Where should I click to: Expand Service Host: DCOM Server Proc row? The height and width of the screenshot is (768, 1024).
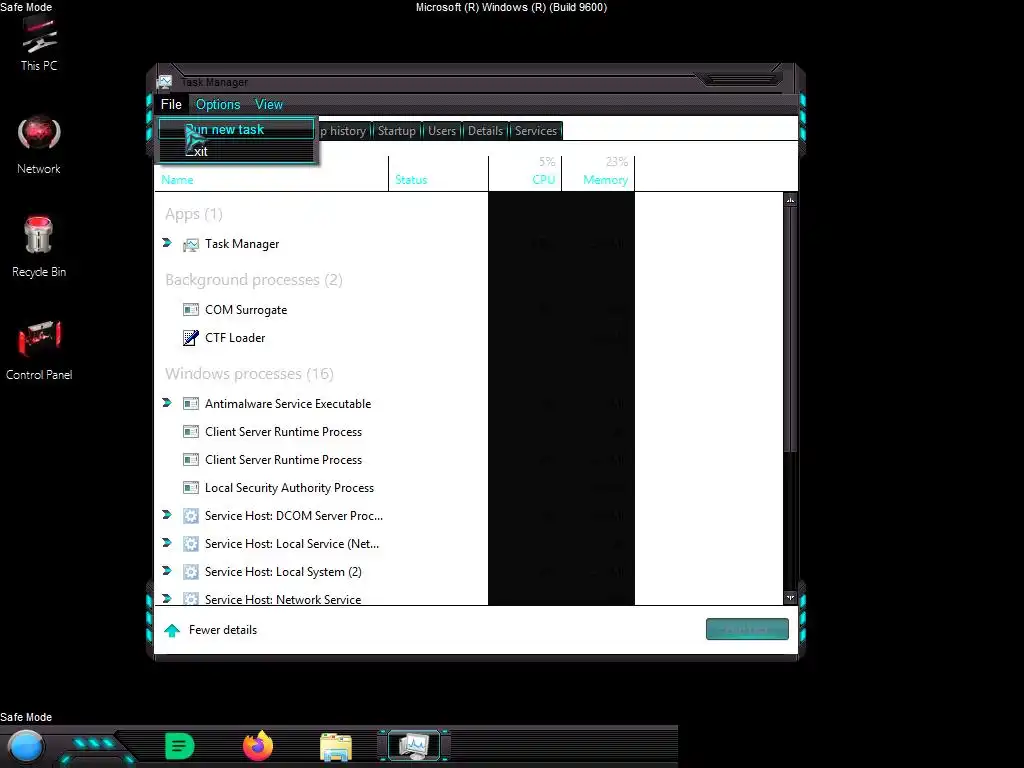[167, 515]
